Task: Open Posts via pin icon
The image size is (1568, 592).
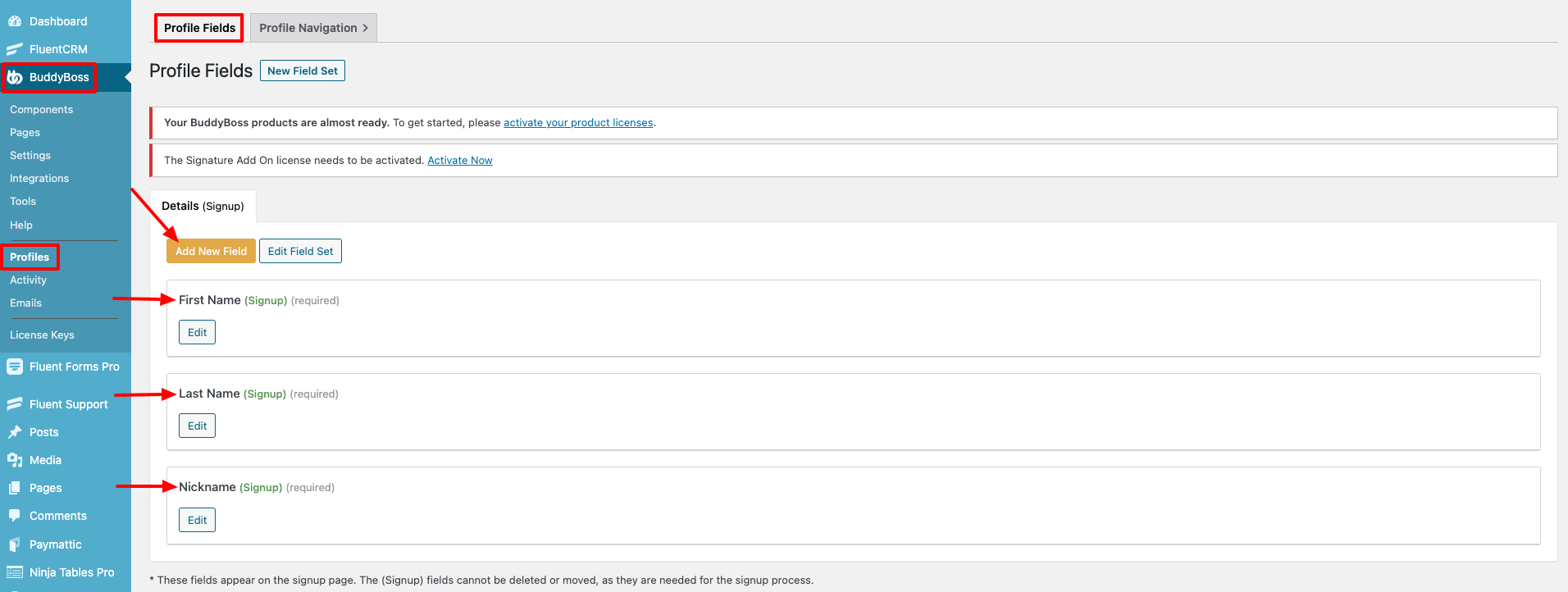Action: click(x=15, y=432)
